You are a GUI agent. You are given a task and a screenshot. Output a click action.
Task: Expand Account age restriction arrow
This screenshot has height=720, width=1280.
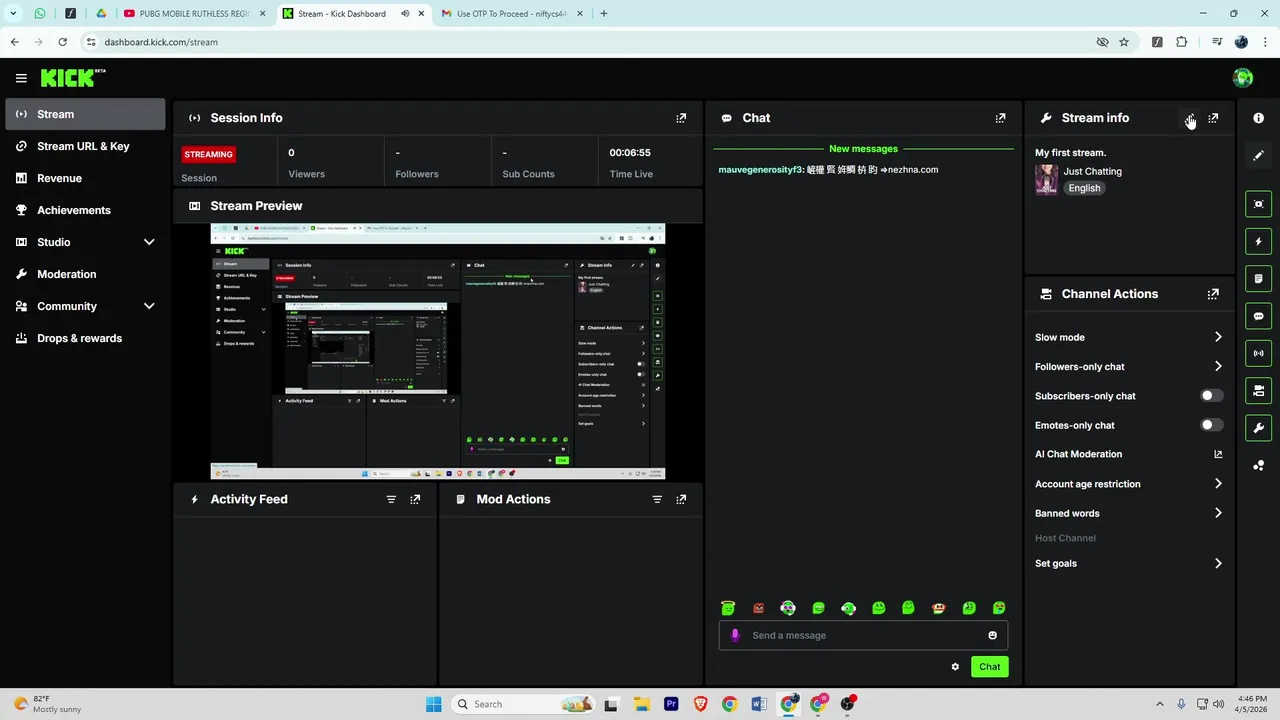pos(1218,484)
